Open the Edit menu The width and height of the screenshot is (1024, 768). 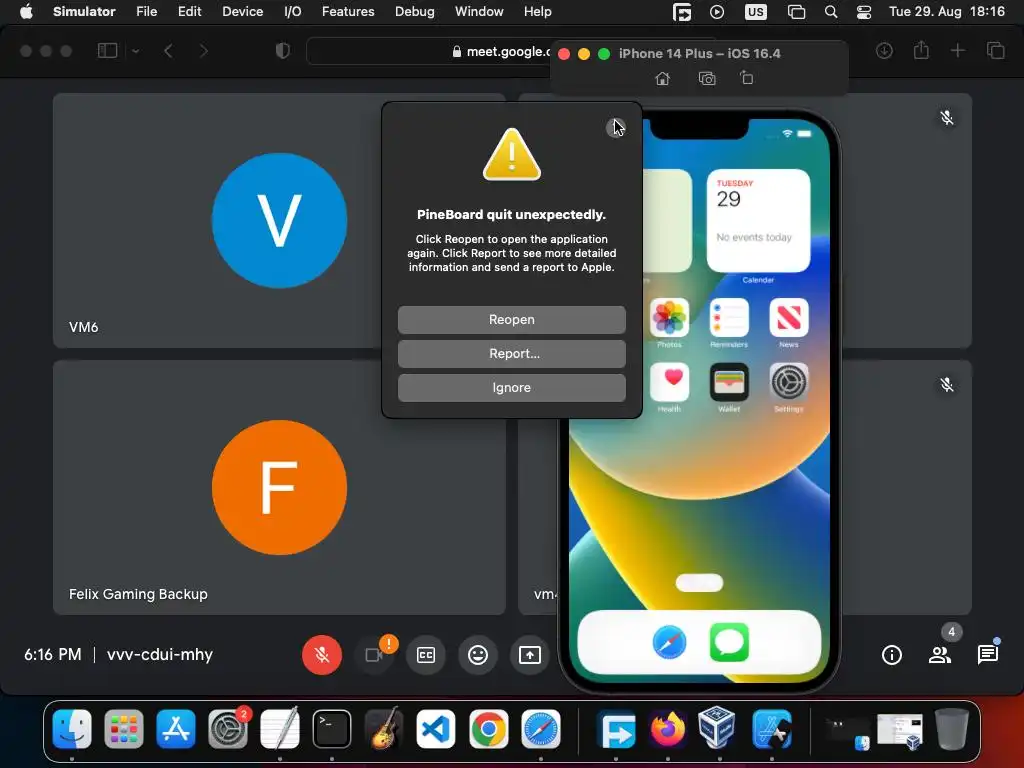tap(189, 12)
